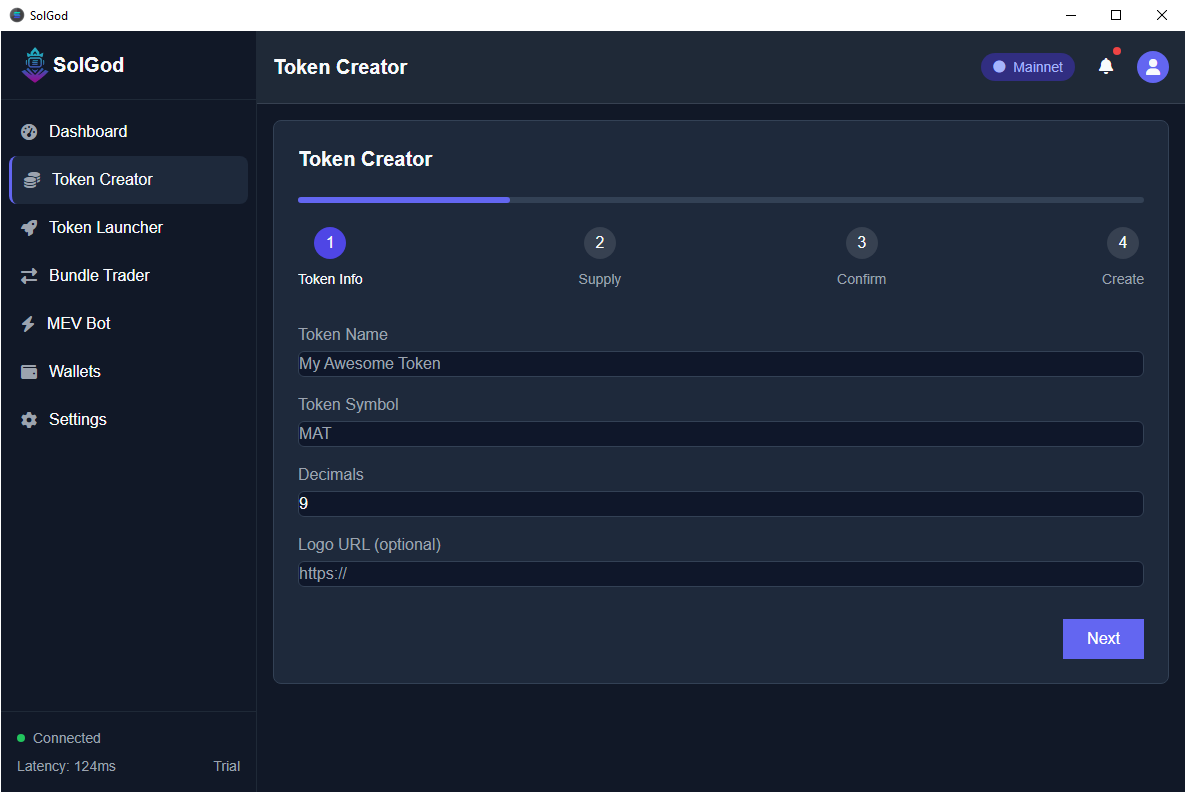Image resolution: width=1186 pixels, height=793 pixels.
Task: Switch to the Supply step label
Action: [x=599, y=279]
